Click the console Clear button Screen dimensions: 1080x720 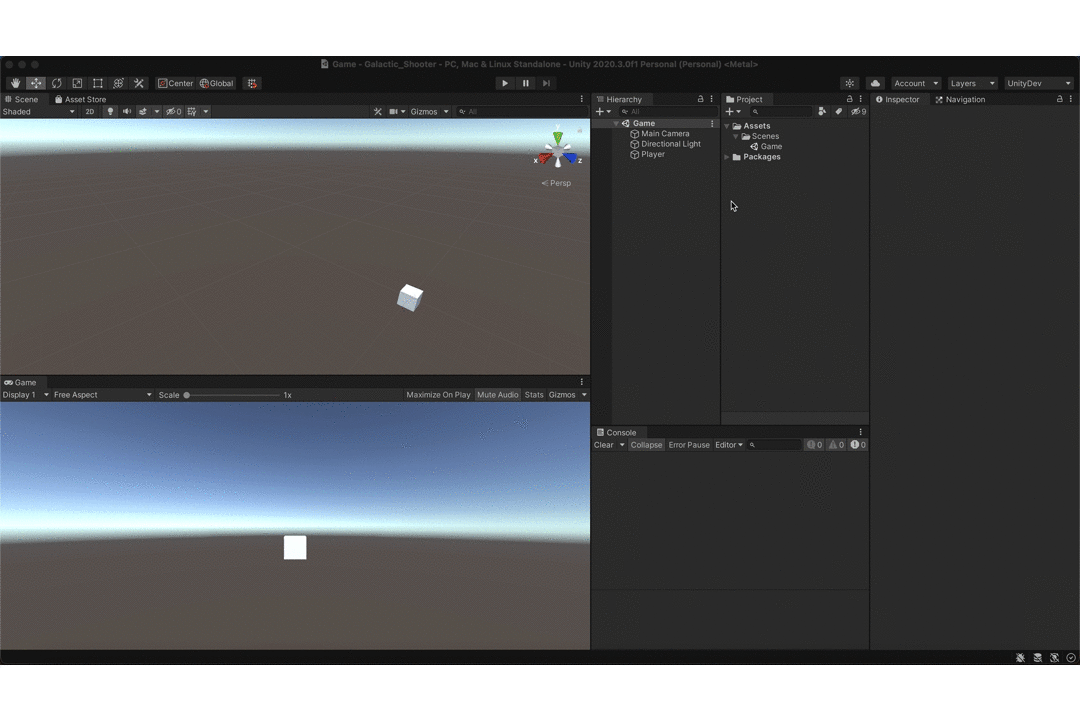click(x=603, y=445)
